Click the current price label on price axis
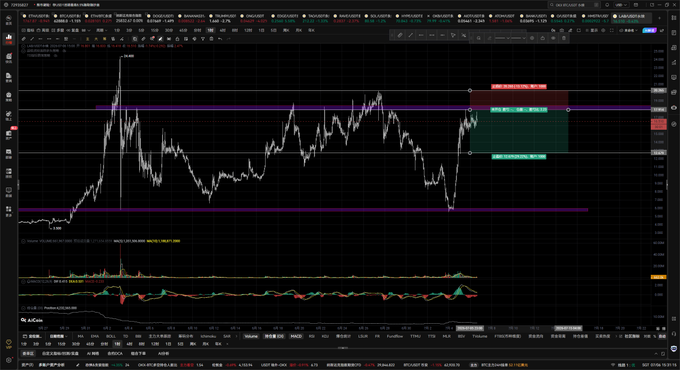 [x=659, y=124]
